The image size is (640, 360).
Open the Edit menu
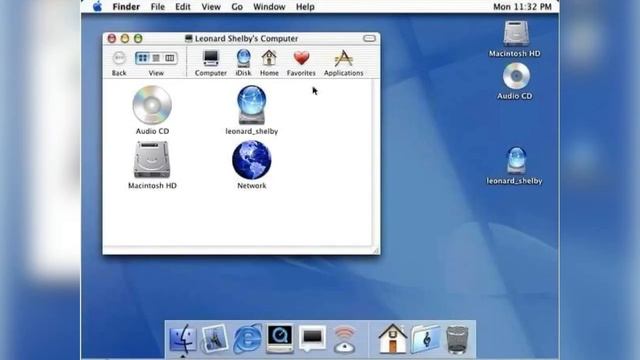pos(183,7)
